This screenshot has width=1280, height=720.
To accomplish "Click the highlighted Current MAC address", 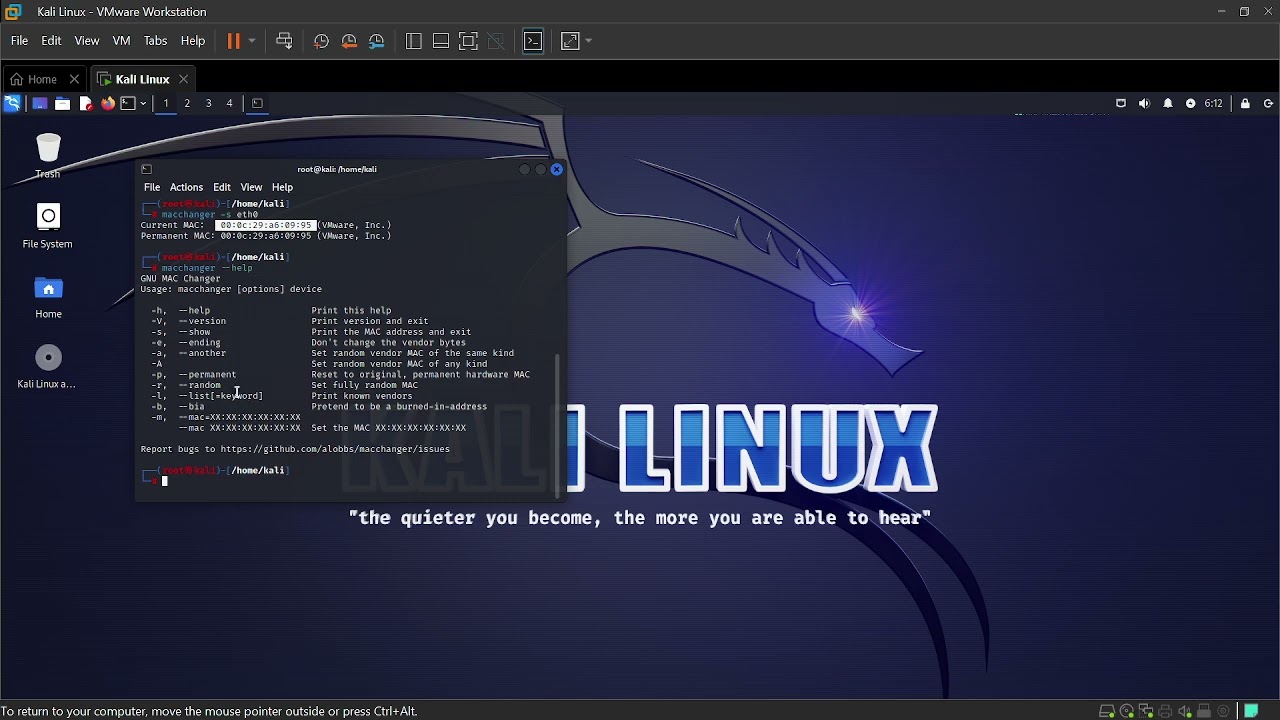I will click(x=265, y=225).
